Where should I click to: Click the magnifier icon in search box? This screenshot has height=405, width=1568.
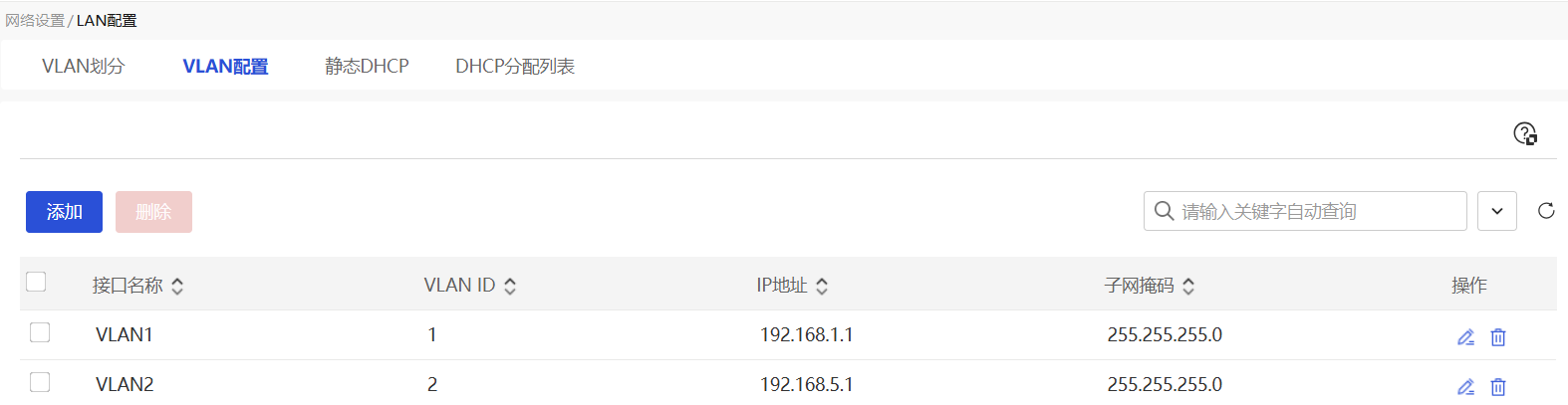pos(1164,211)
